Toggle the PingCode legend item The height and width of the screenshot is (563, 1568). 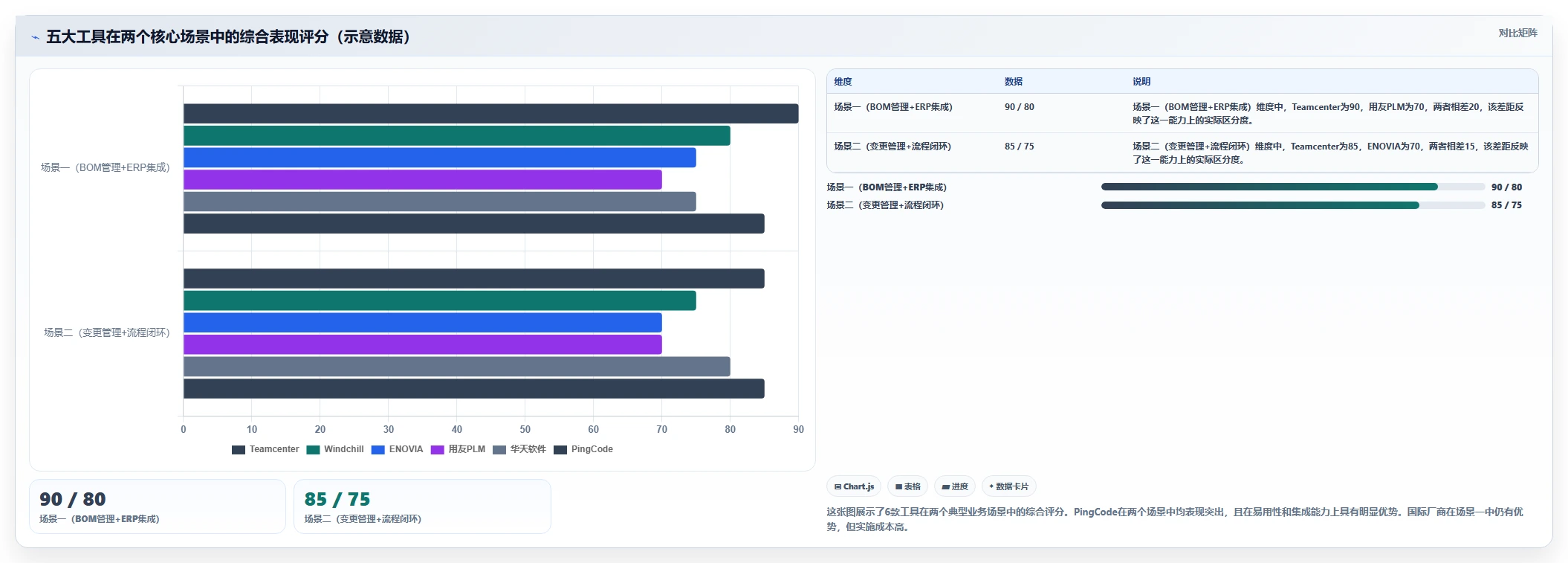(x=583, y=449)
